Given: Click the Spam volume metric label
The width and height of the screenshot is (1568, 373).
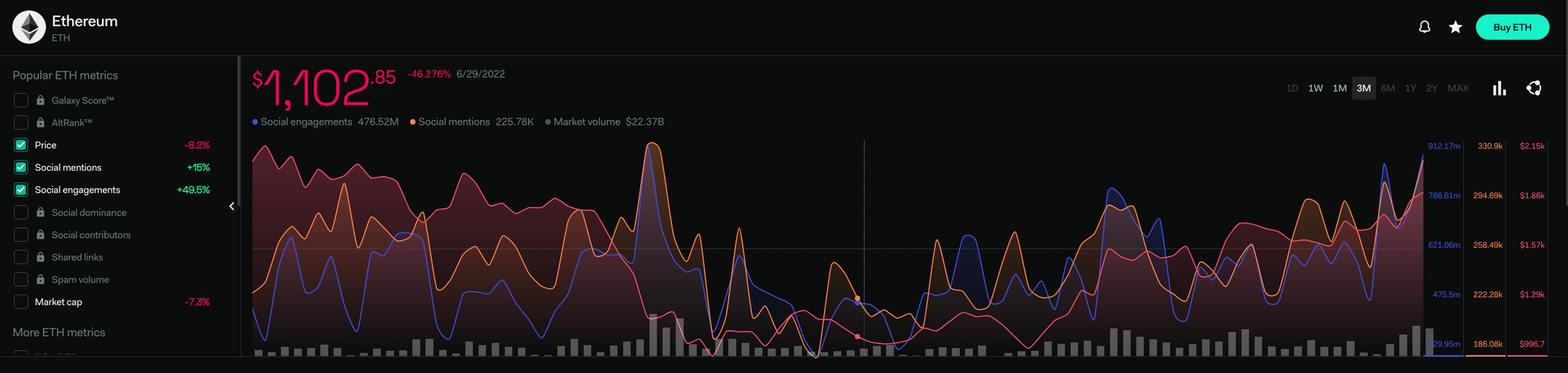Looking at the screenshot, I should coord(80,280).
